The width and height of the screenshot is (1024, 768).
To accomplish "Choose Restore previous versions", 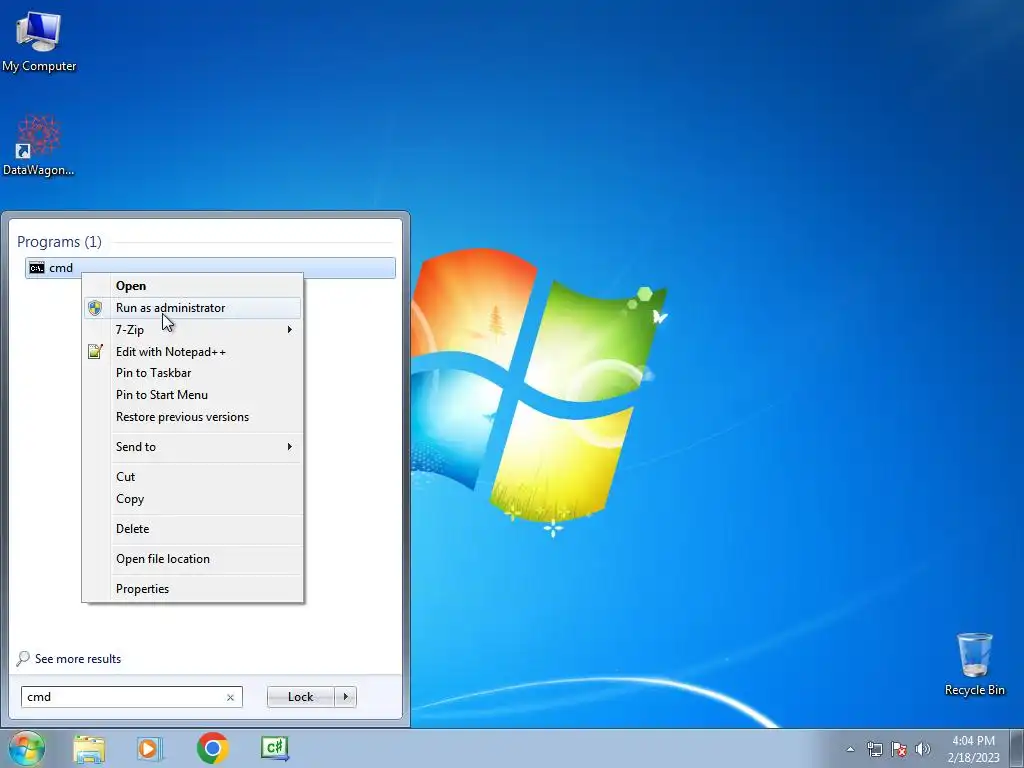I will coord(193,417).
